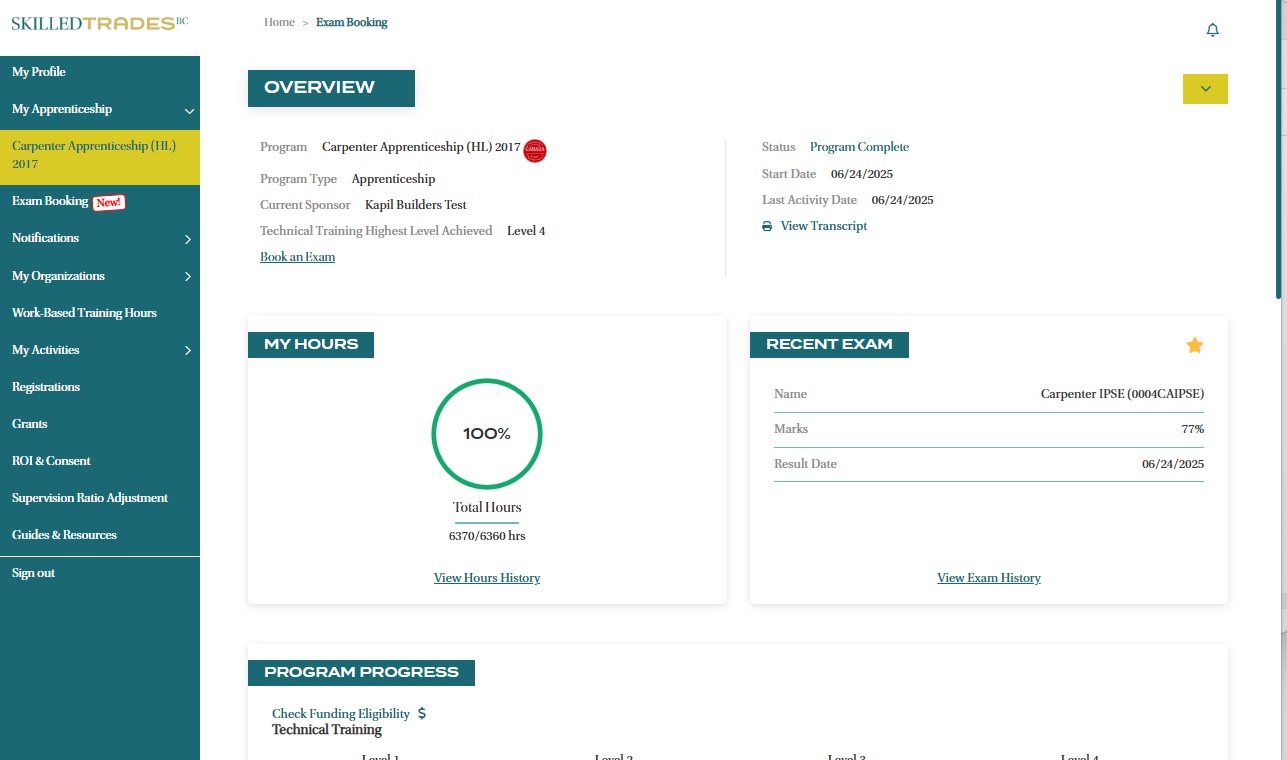Expand the My Apprenticeship sidebar menu

click(189, 110)
